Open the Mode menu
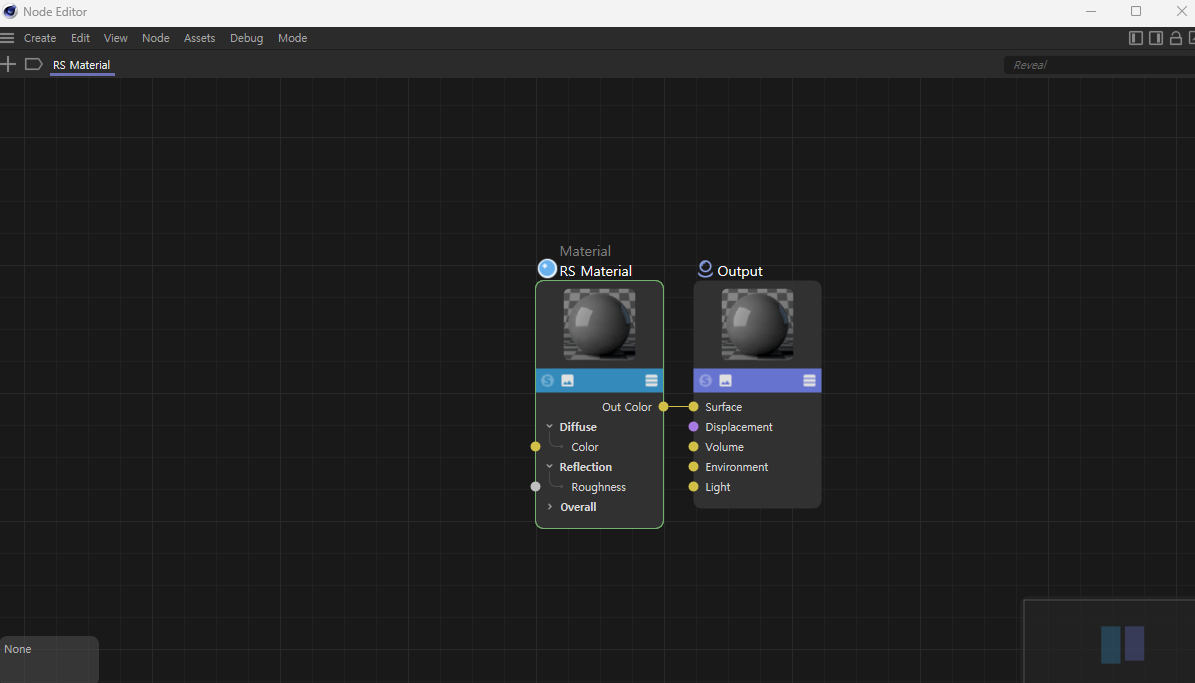The width and height of the screenshot is (1195, 683). [293, 38]
